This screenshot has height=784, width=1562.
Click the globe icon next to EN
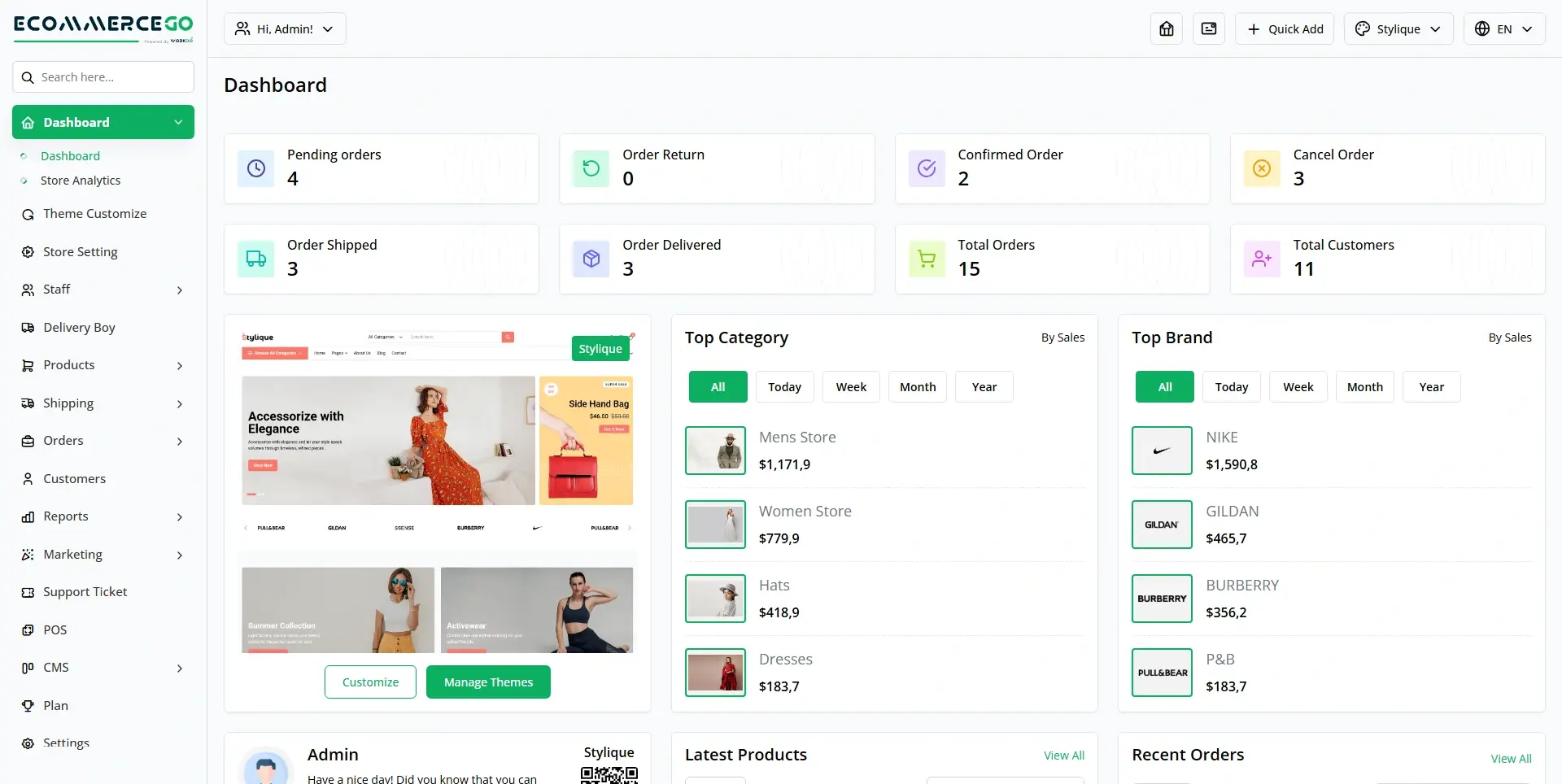(x=1481, y=28)
